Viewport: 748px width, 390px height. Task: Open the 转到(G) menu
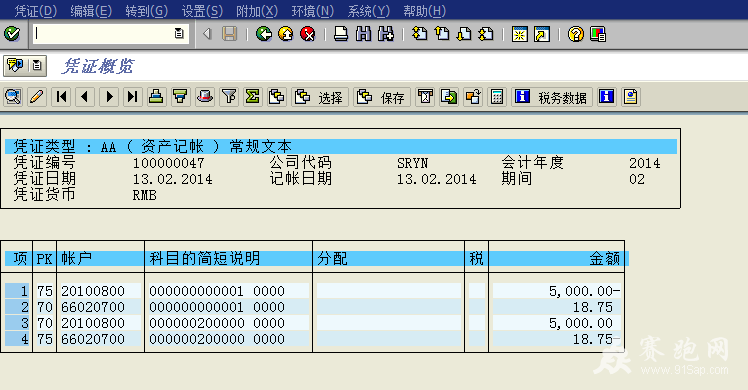point(146,10)
